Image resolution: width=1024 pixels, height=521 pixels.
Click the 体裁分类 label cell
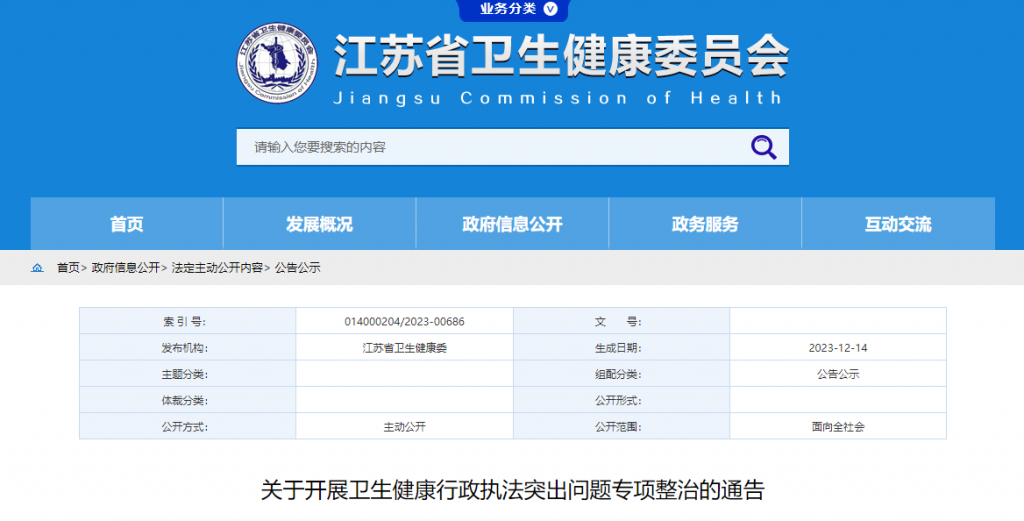(x=187, y=400)
